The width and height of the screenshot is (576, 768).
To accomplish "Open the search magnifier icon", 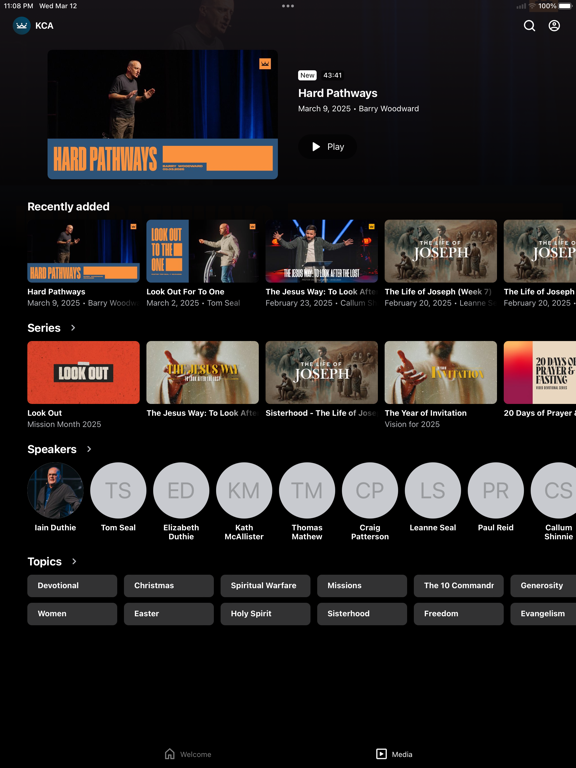I will click(529, 25).
